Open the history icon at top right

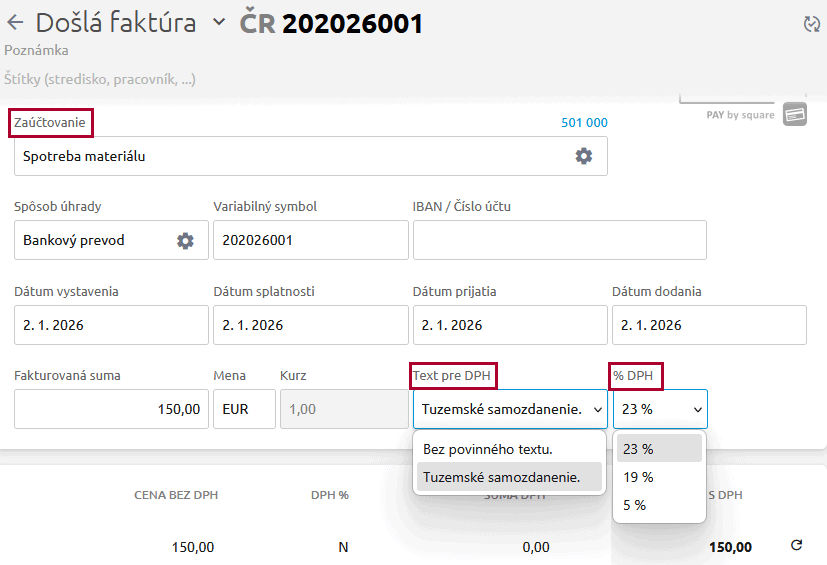(x=811, y=24)
